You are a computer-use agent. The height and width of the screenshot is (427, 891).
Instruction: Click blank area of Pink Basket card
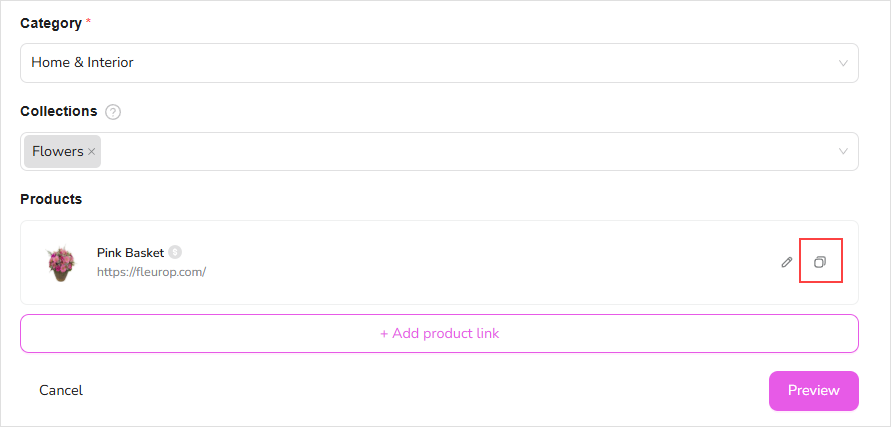(480, 262)
